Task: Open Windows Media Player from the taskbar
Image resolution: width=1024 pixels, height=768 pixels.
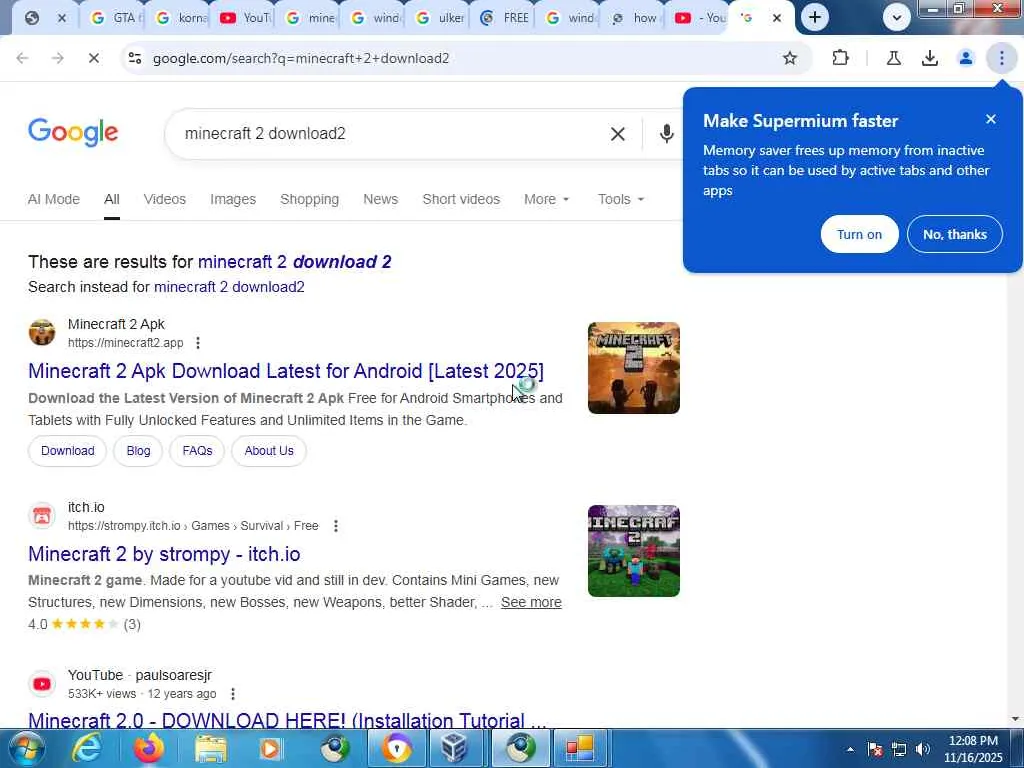Action: click(270, 748)
